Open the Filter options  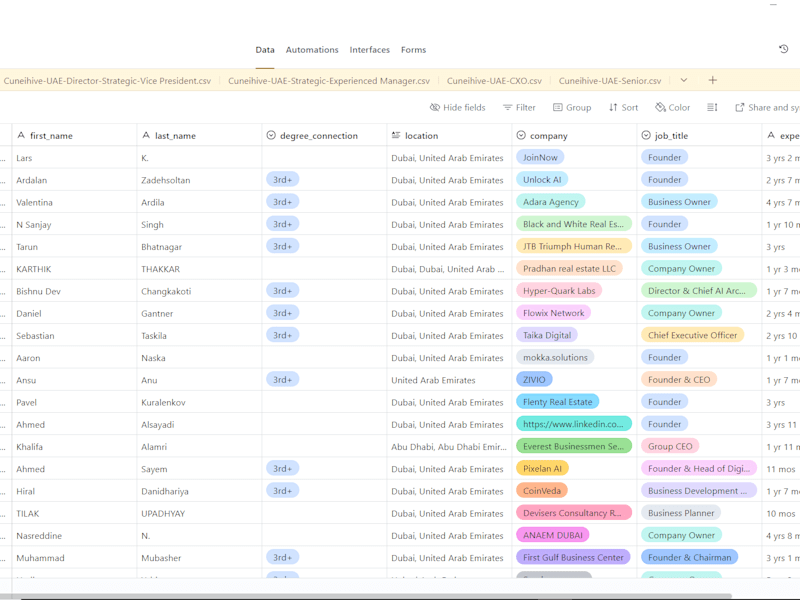519,107
